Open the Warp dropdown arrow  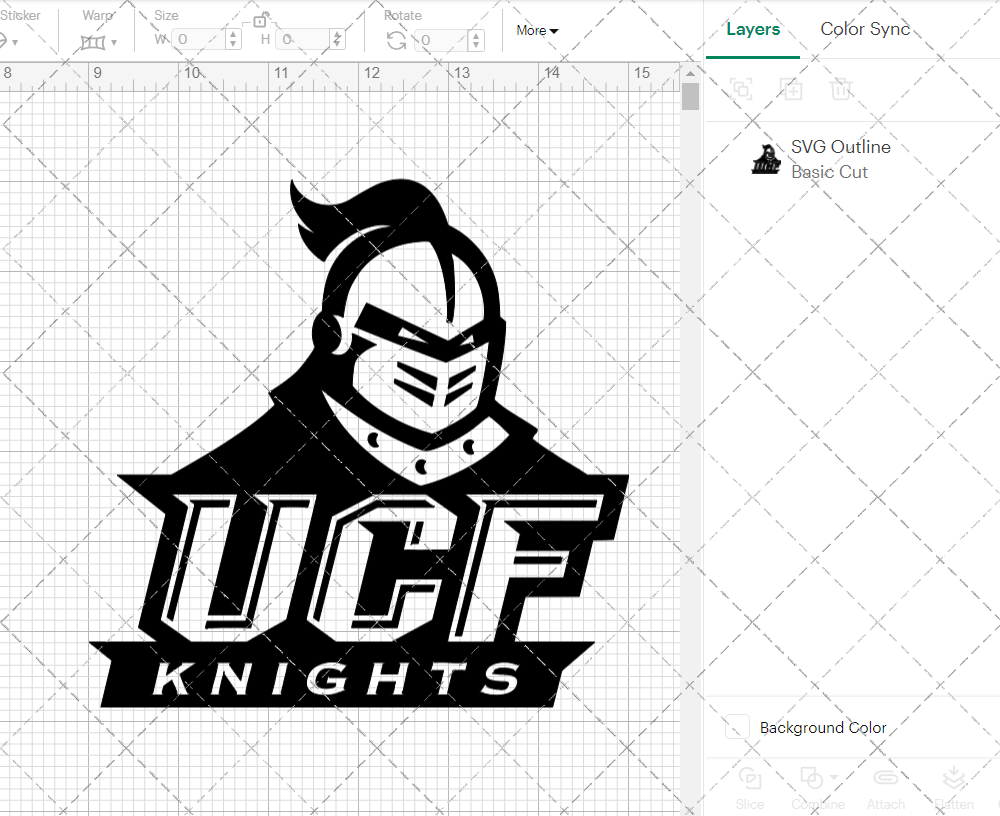pos(114,43)
